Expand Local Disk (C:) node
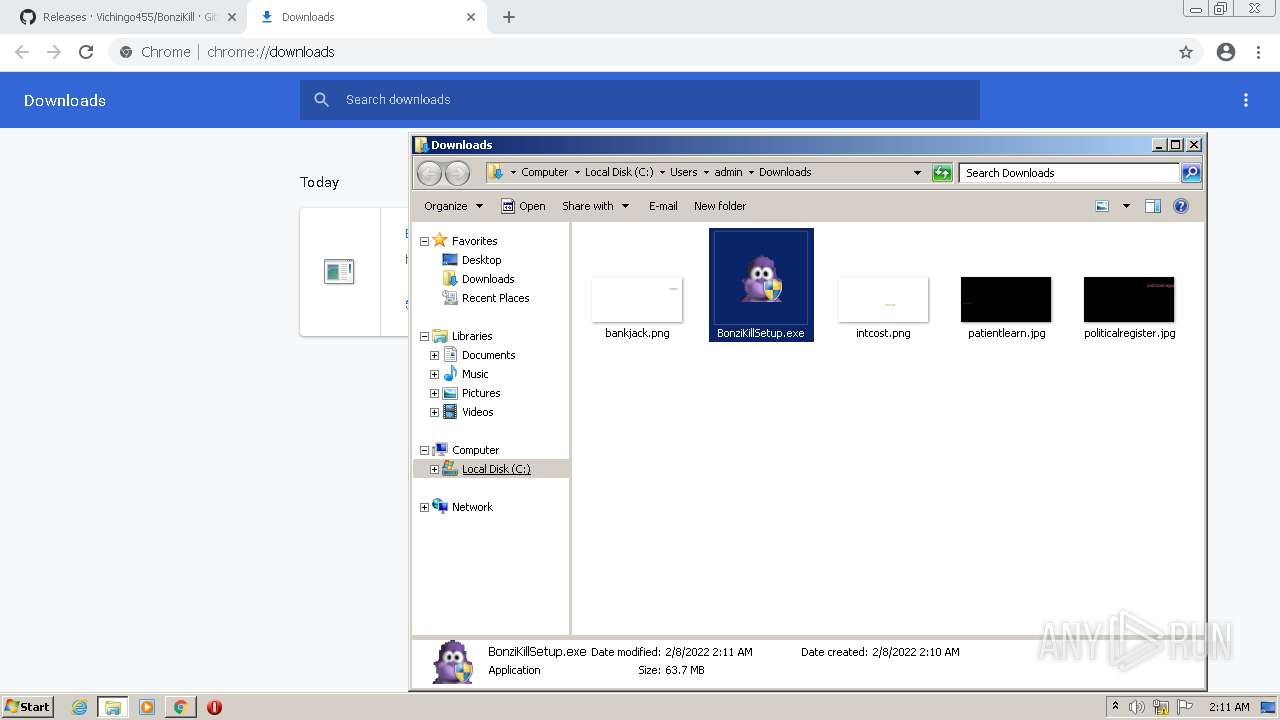 pos(434,469)
